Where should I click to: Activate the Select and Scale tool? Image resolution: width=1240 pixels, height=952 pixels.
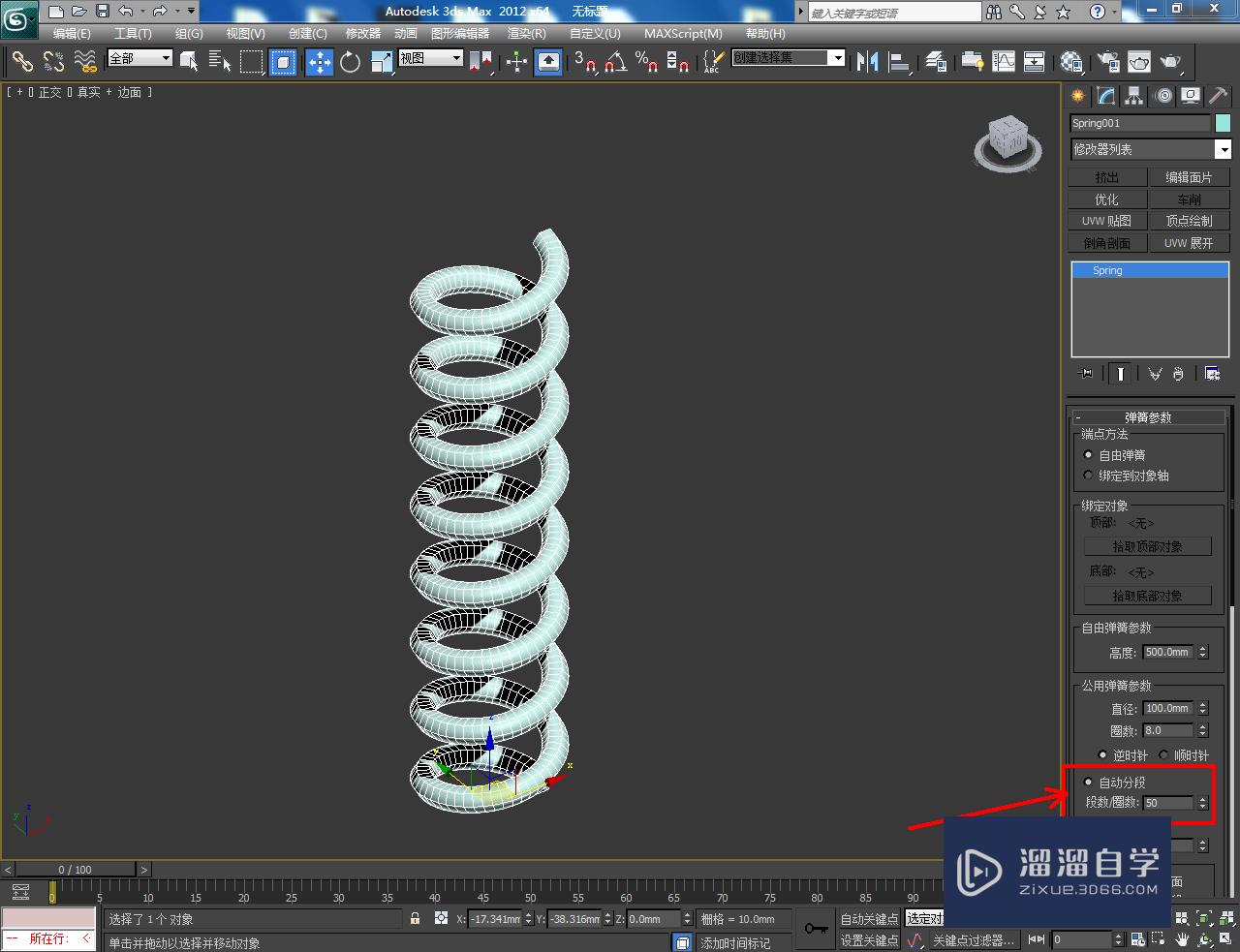381,62
